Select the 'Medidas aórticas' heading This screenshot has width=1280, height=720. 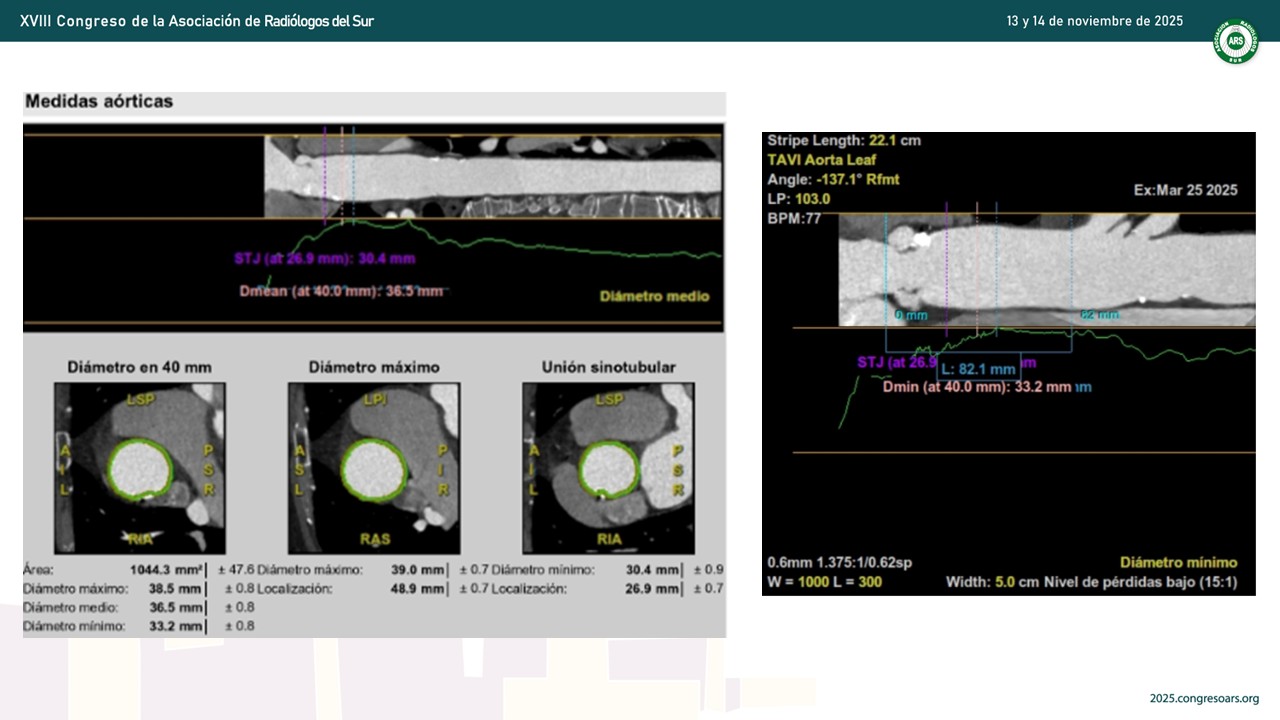coord(99,101)
